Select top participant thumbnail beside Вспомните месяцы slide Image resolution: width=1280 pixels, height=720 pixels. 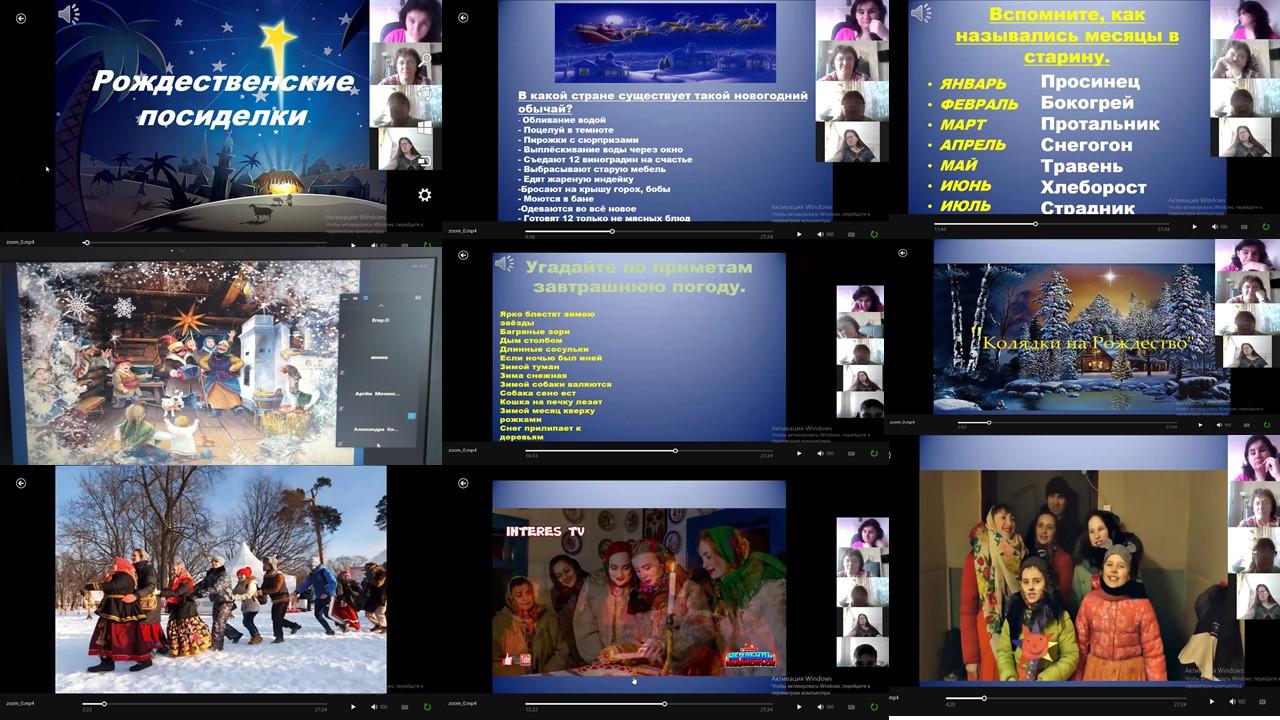(x=1246, y=20)
